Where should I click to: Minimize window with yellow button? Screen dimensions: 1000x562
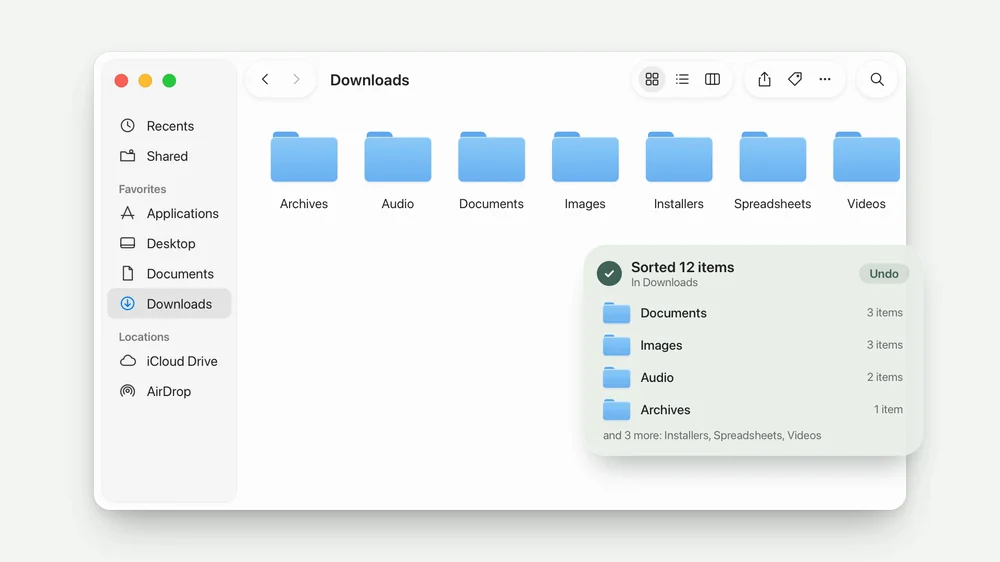[145, 80]
